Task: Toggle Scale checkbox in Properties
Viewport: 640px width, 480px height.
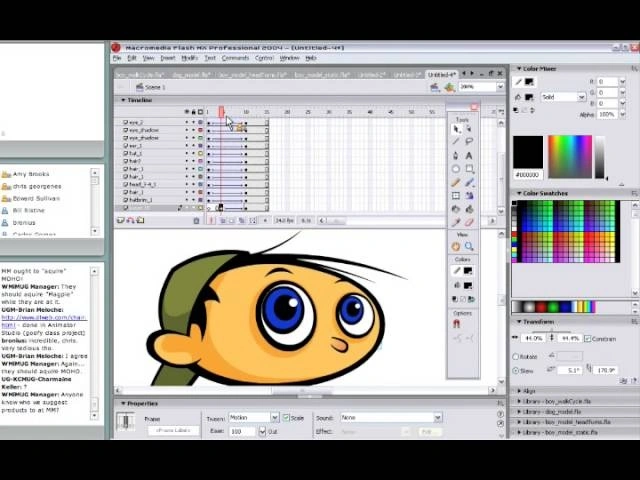Action: click(x=286, y=418)
